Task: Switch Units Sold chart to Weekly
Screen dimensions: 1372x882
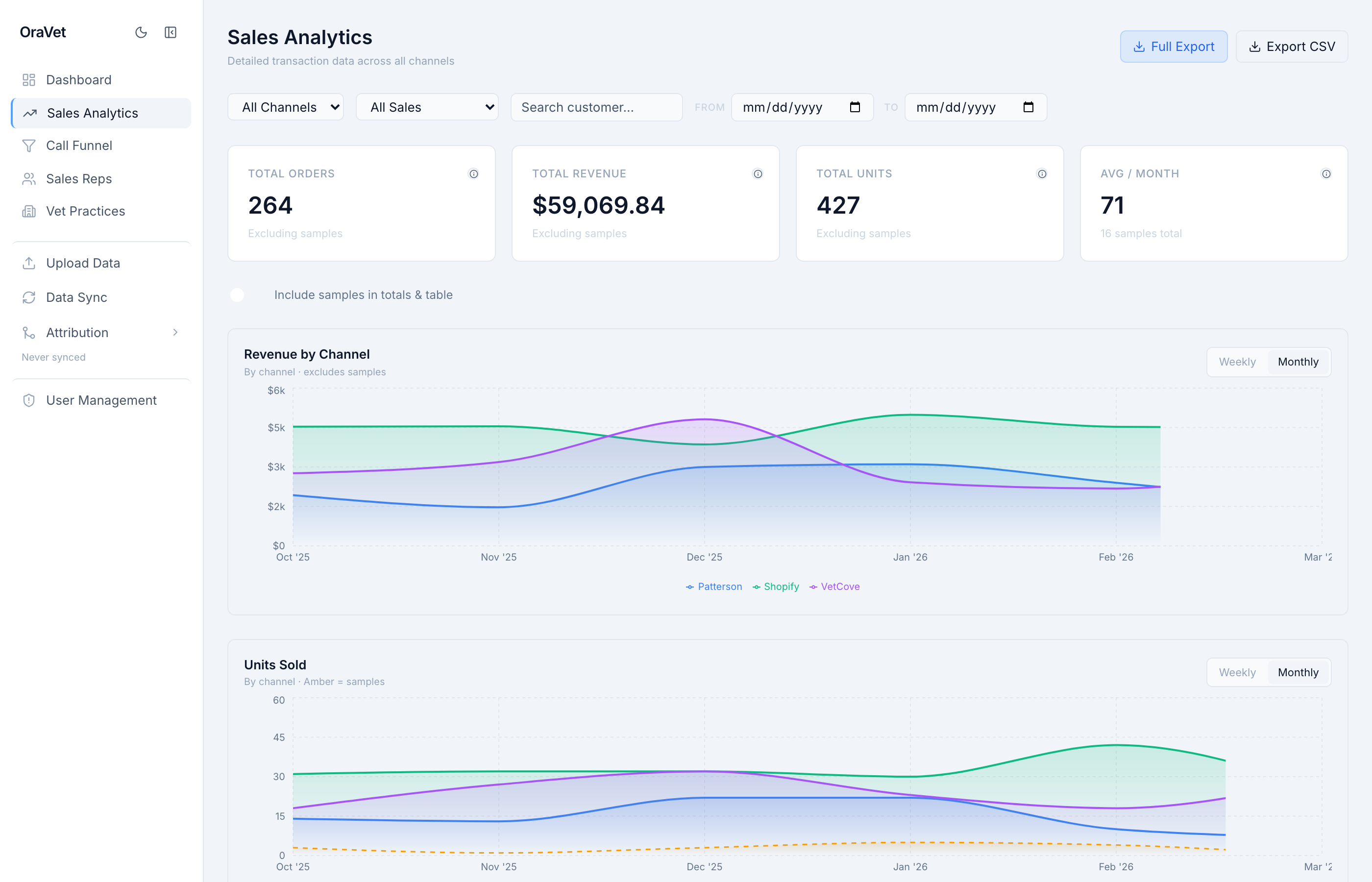Action: tap(1237, 672)
